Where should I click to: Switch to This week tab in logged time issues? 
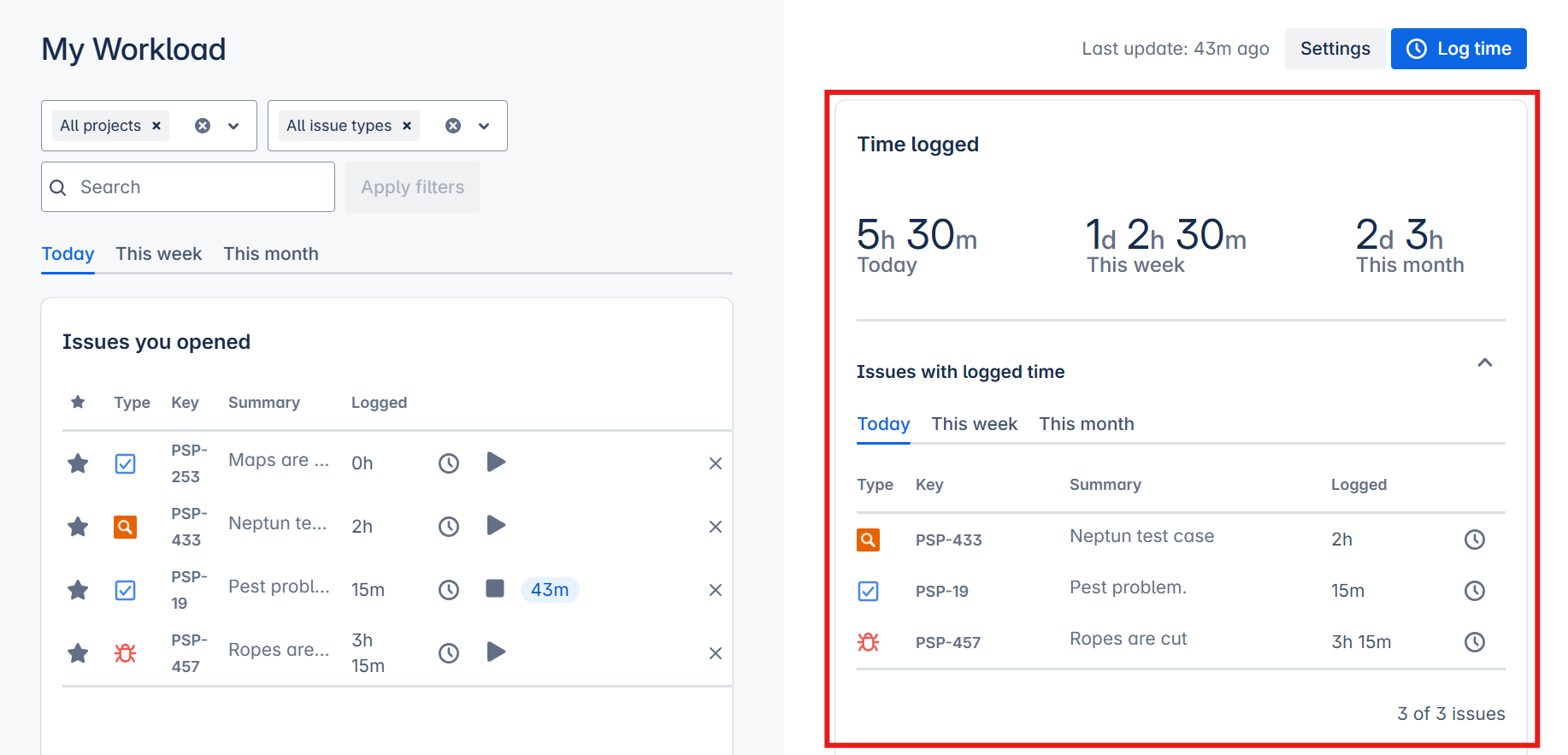coord(975,424)
